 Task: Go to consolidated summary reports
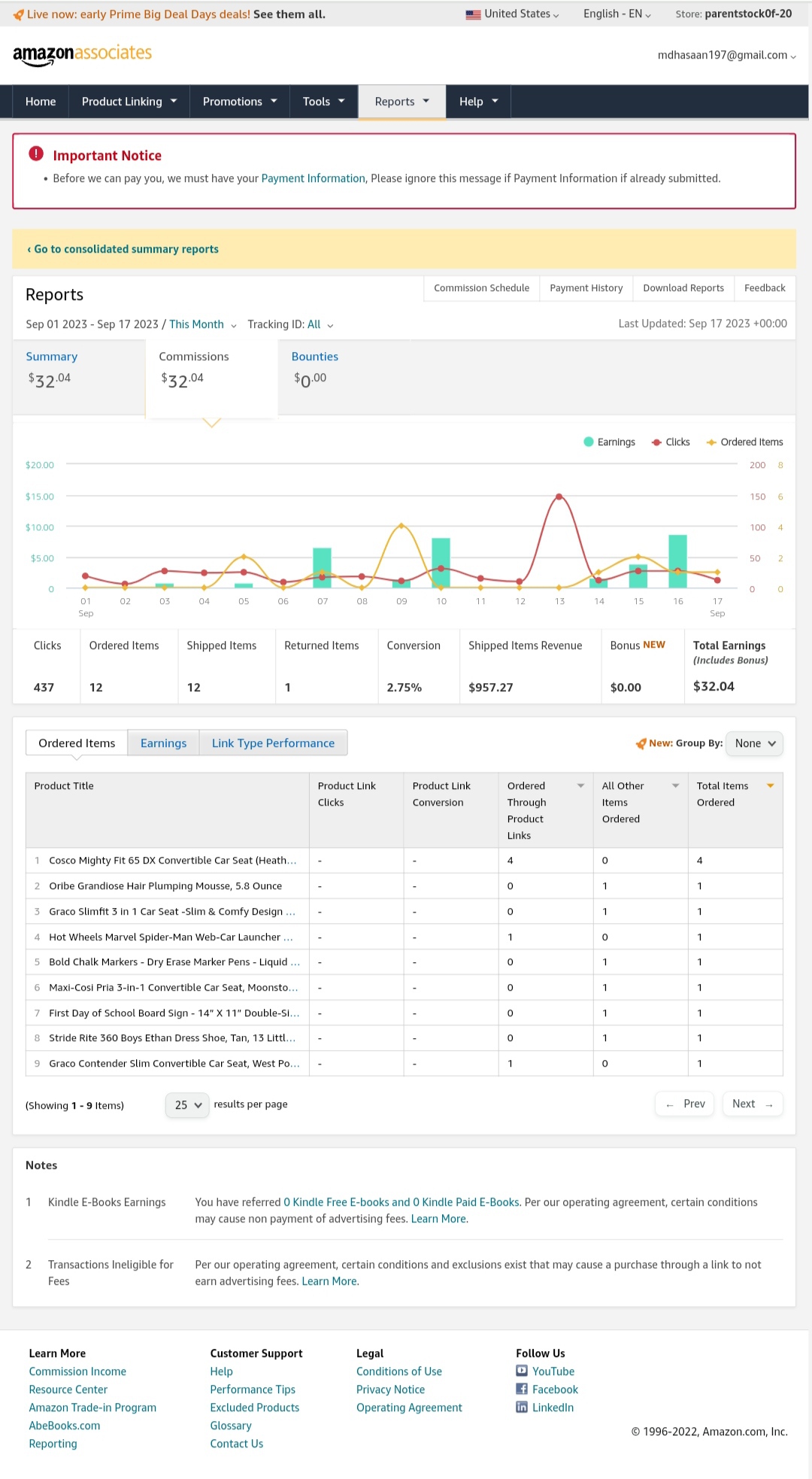pos(123,249)
